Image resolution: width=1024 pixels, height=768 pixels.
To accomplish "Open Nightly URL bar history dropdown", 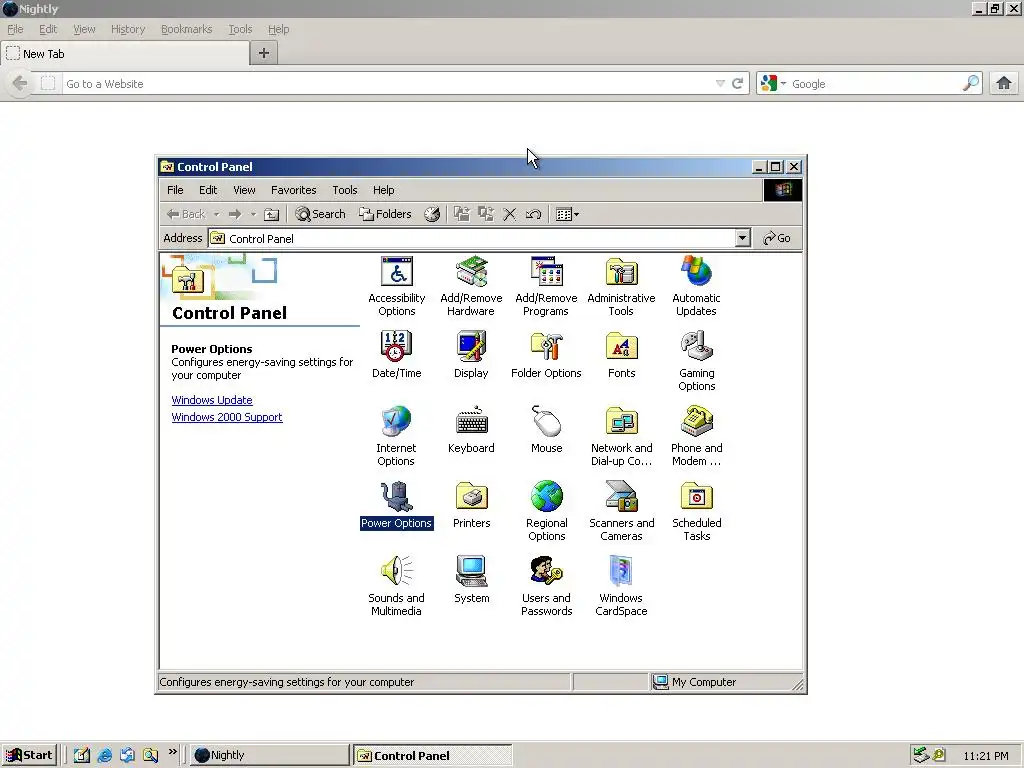I will pyautogui.click(x=720, y=84).
